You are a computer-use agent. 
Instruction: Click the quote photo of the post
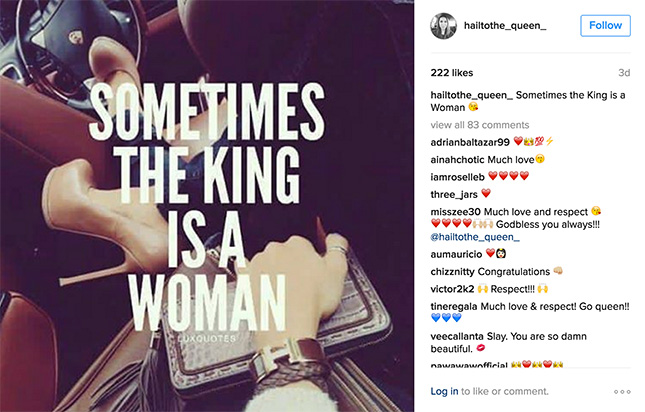click(209, 206)
